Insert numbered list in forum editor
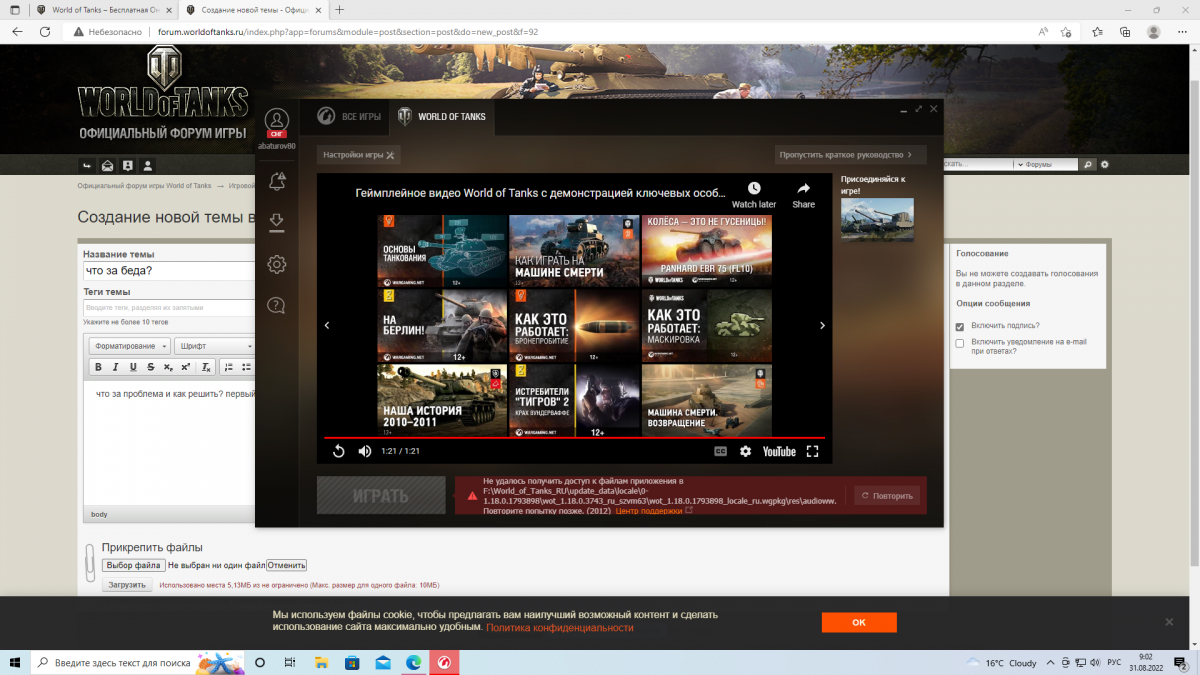The height and width of the screenshot is (675, 1200). [228, 368]
